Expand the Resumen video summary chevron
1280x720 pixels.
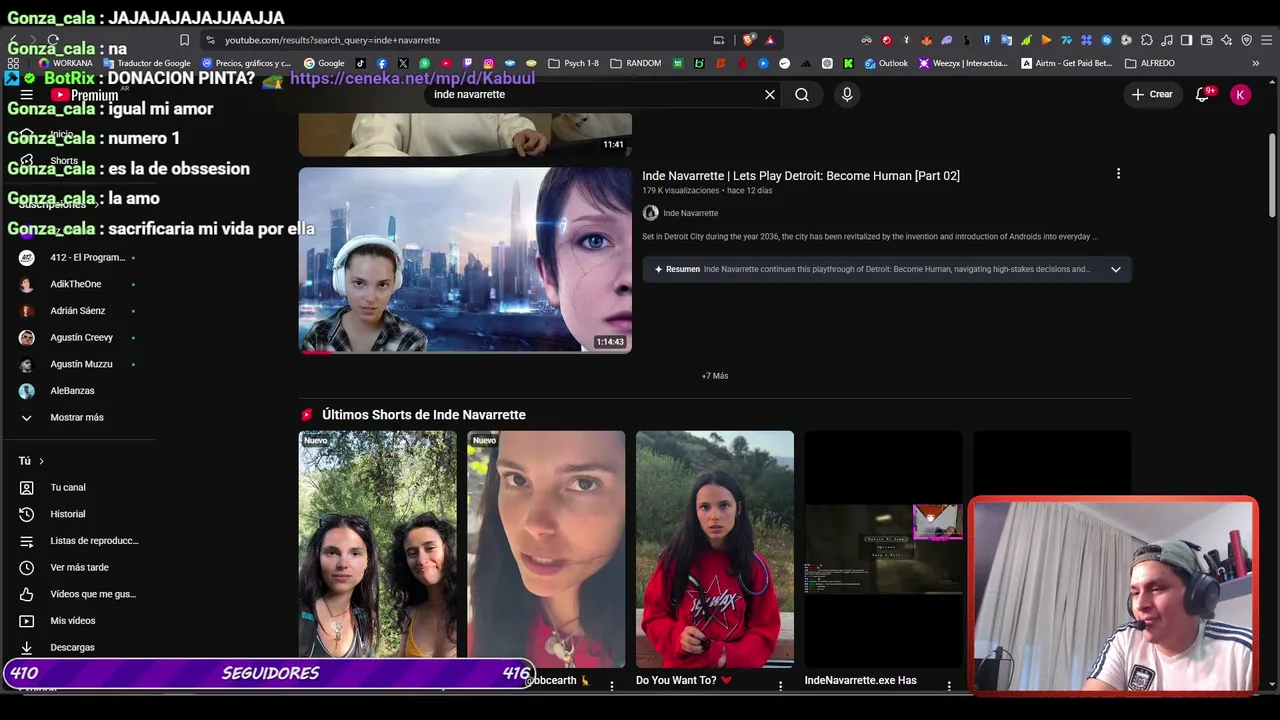click(x=1116, y=269)
